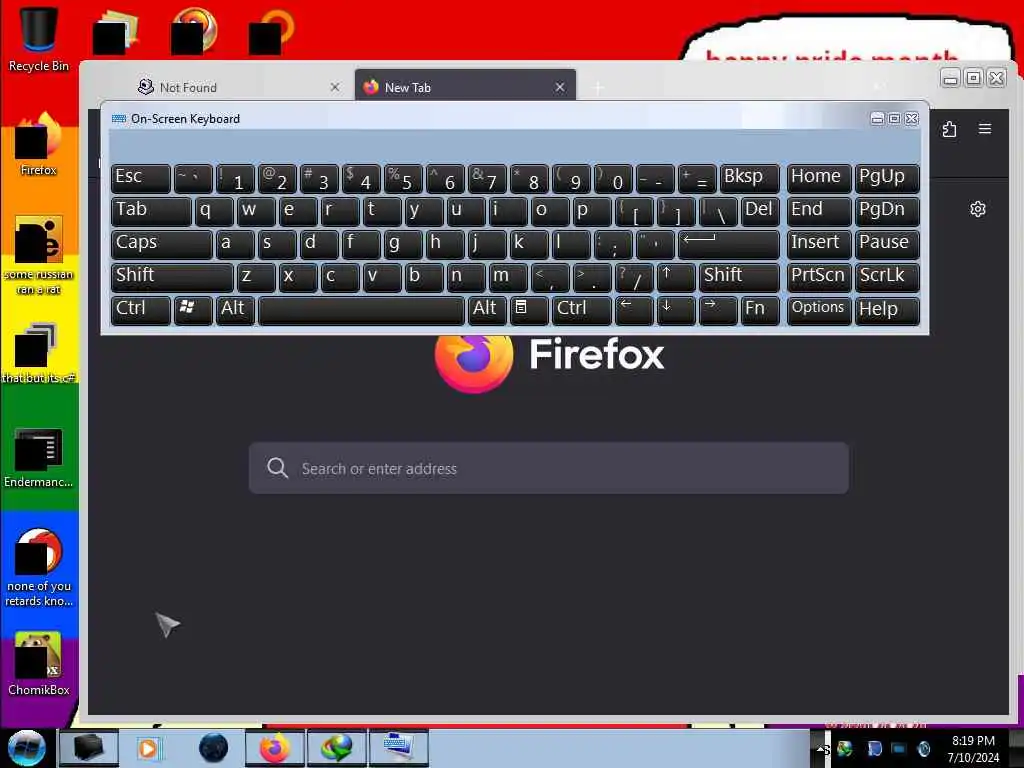This screenshot has height=768, width=1024.
Task: Select the New Tab tab
Action: point(465,86)
